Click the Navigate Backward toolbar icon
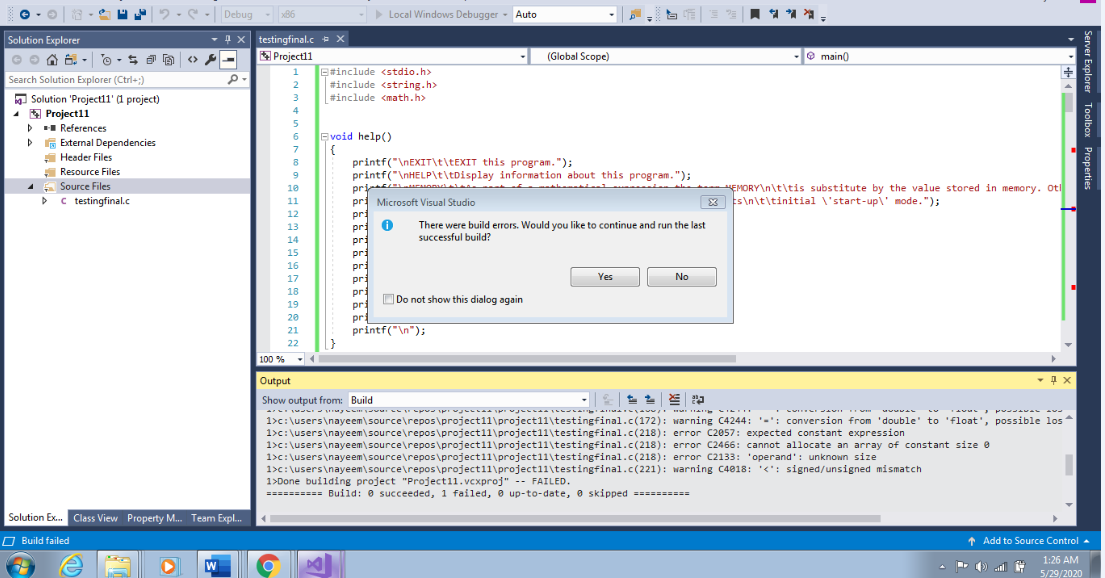The width and height of the screenshot is (1105, 578). (24, 14)
